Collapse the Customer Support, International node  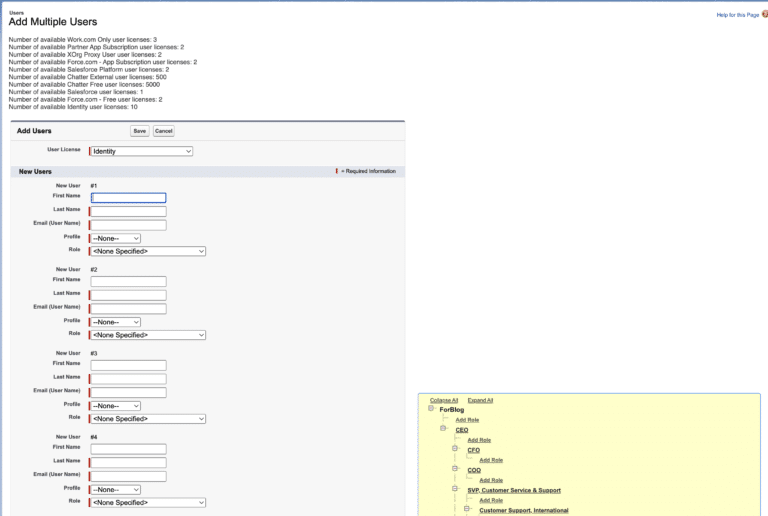pyautogui.click(x=467, y=509)
